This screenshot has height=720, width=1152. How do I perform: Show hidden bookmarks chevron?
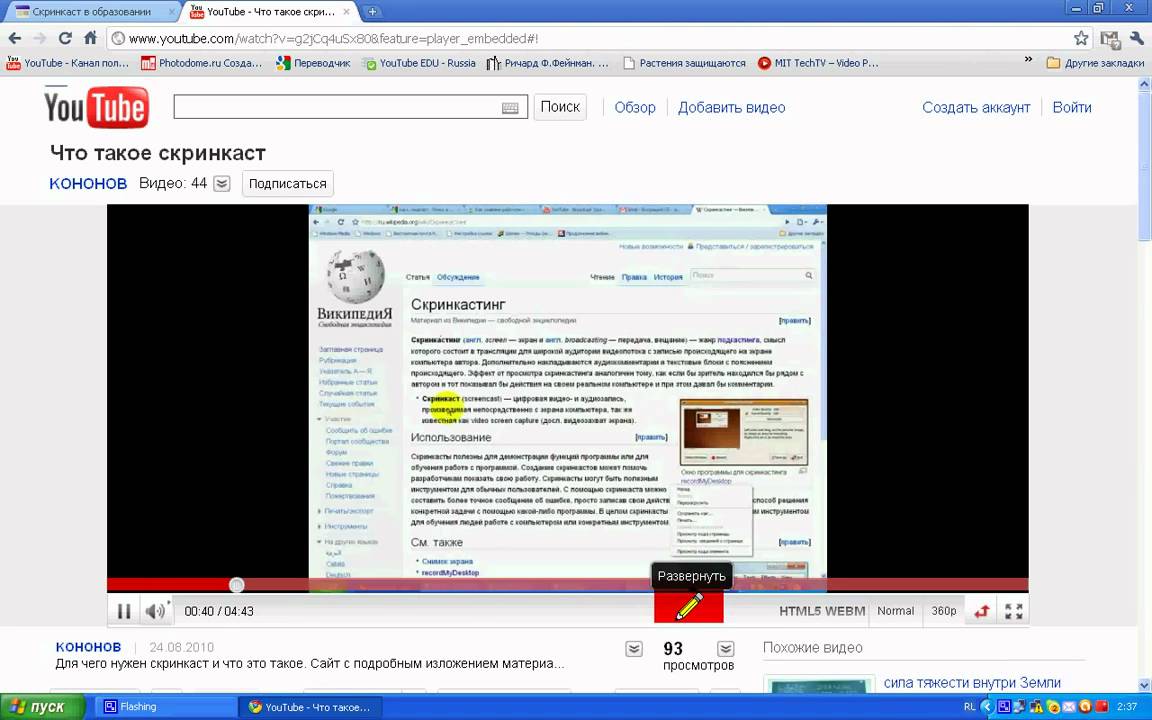click(1028, 60)
